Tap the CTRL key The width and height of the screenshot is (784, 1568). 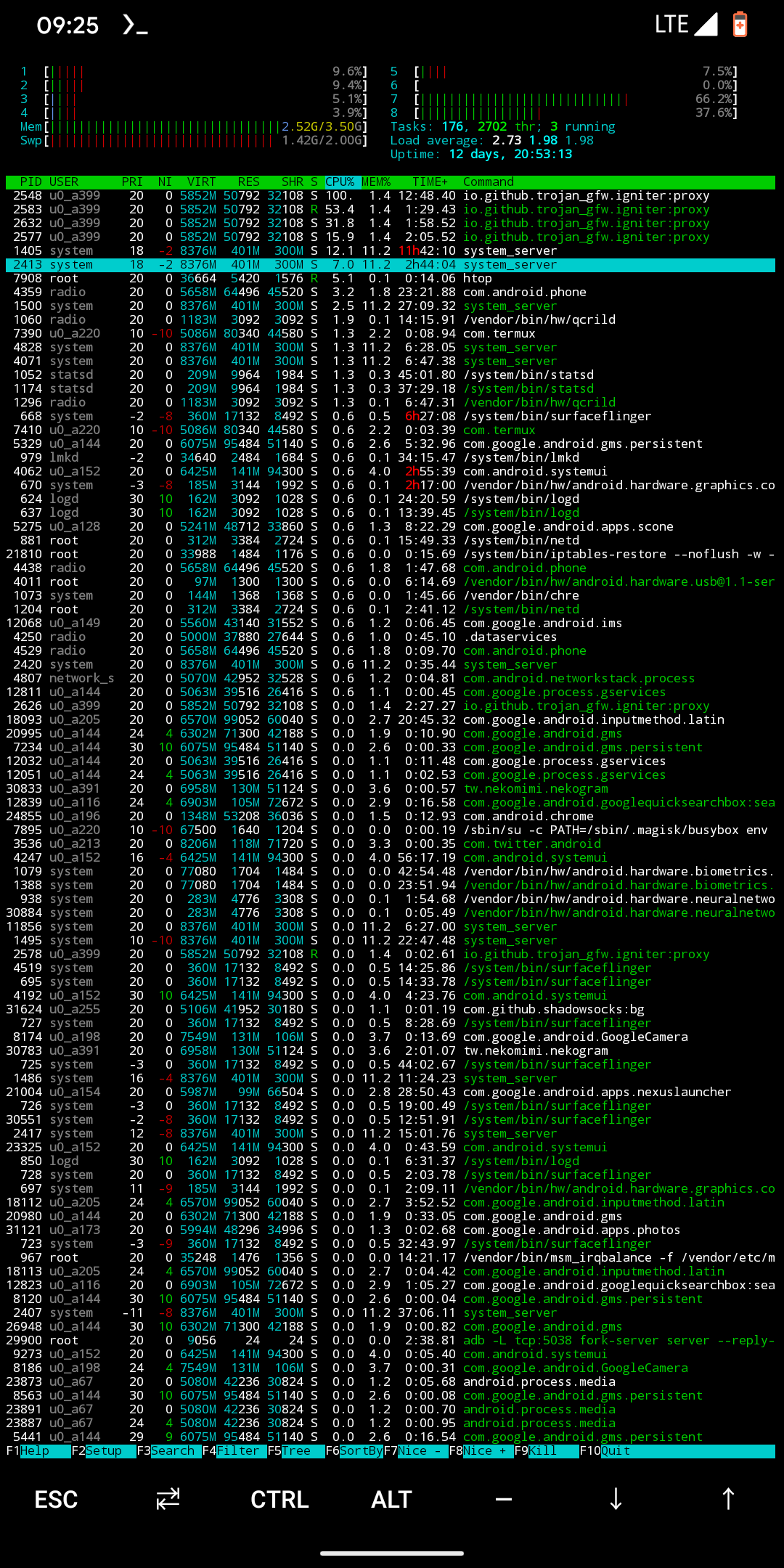(x=279, y=1500)
